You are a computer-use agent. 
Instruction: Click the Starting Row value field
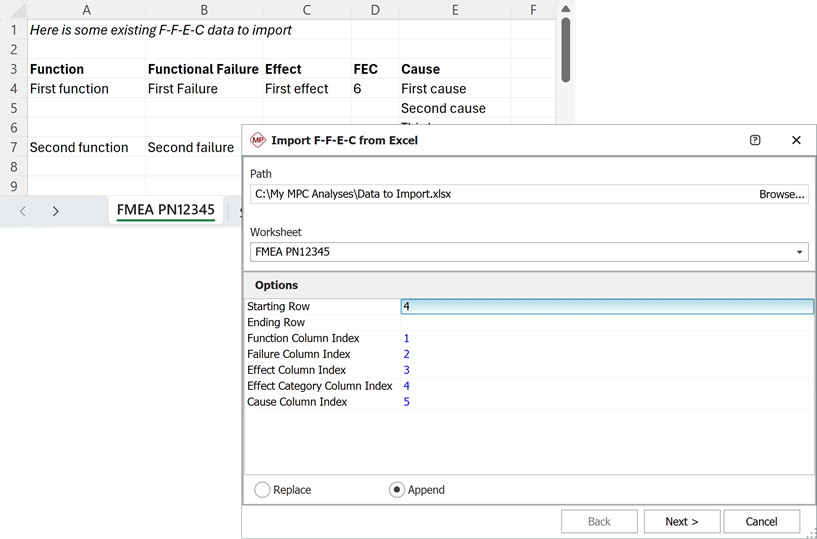[x=606, y=307]
